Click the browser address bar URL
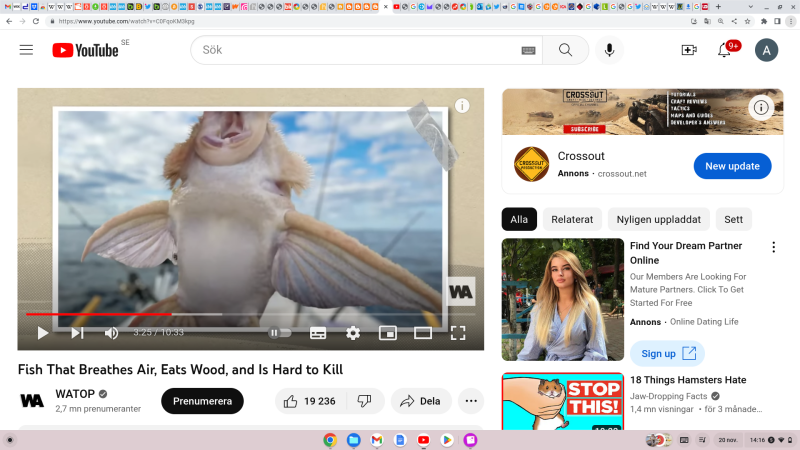Screen dimensions: 800x450 (x=127, y=21)
